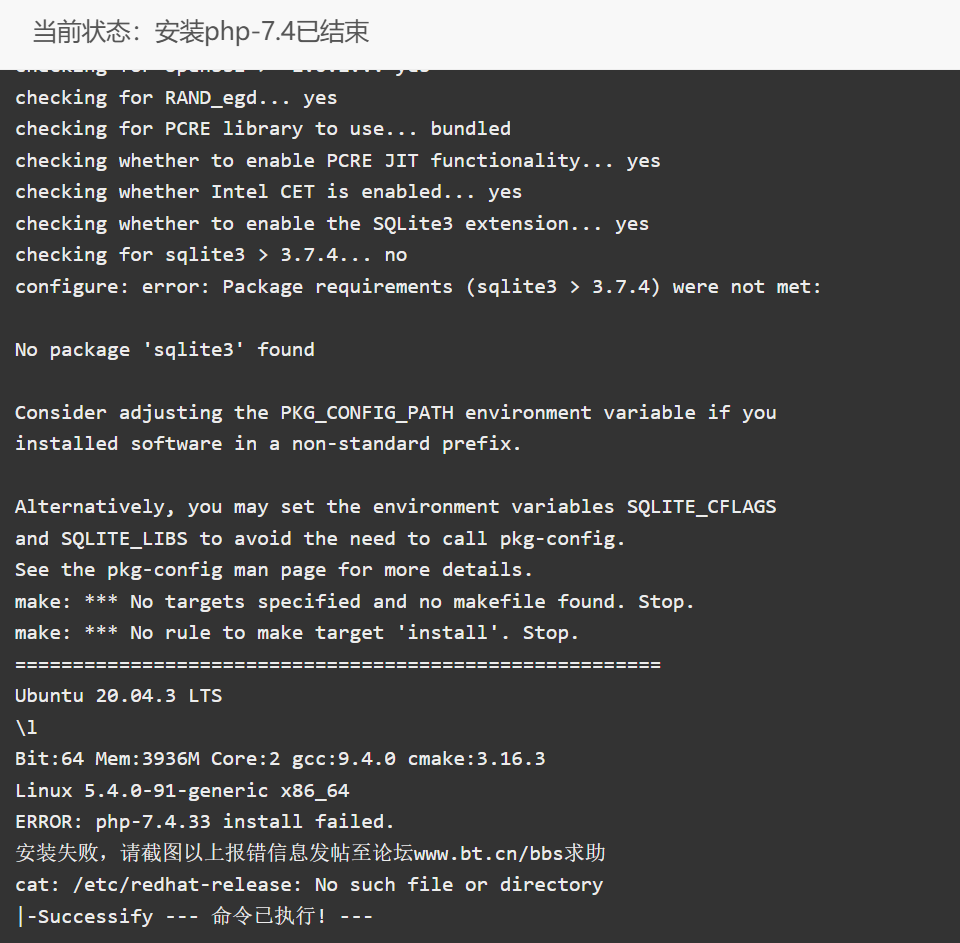Click the PKG_CONFIG_PATH environment variable text
The width and height of the screenshot is (960, 943).
367,413
